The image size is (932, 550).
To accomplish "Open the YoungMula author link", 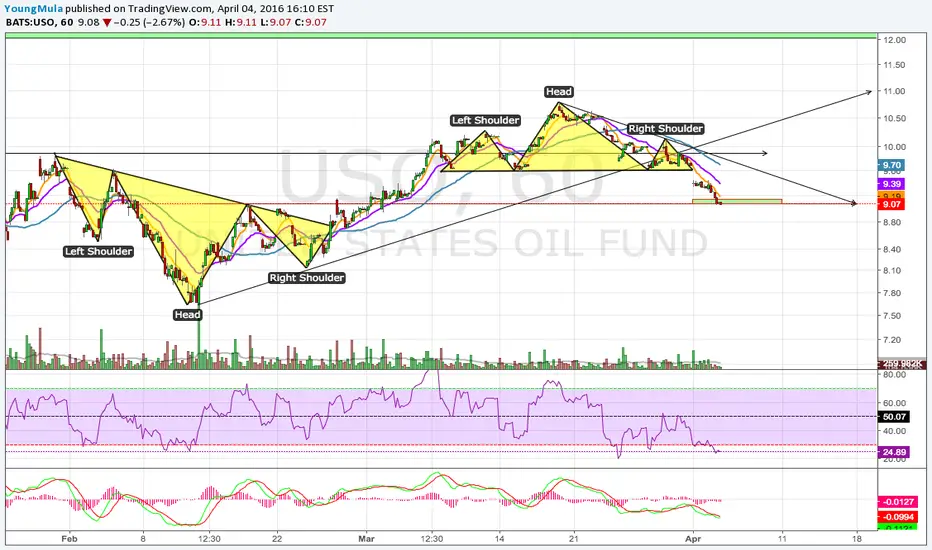I will tap(34, 8).
